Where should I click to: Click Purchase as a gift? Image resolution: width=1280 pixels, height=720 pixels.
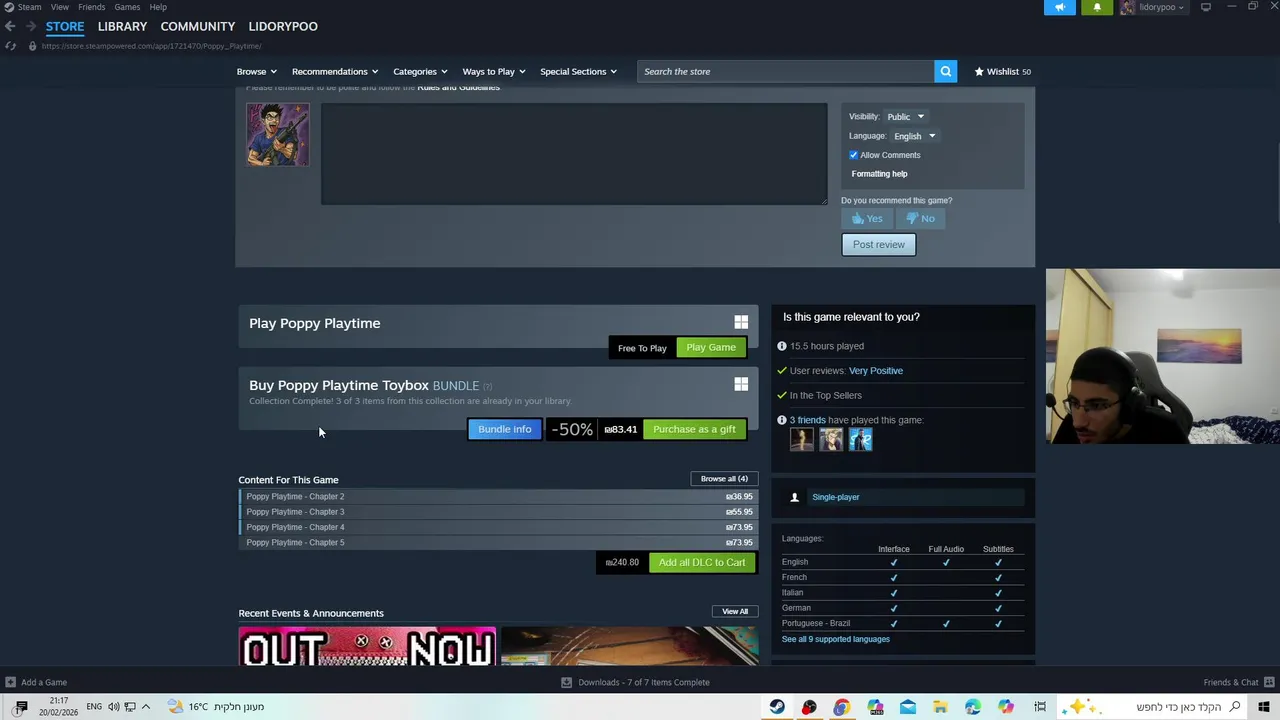point(694,429)
